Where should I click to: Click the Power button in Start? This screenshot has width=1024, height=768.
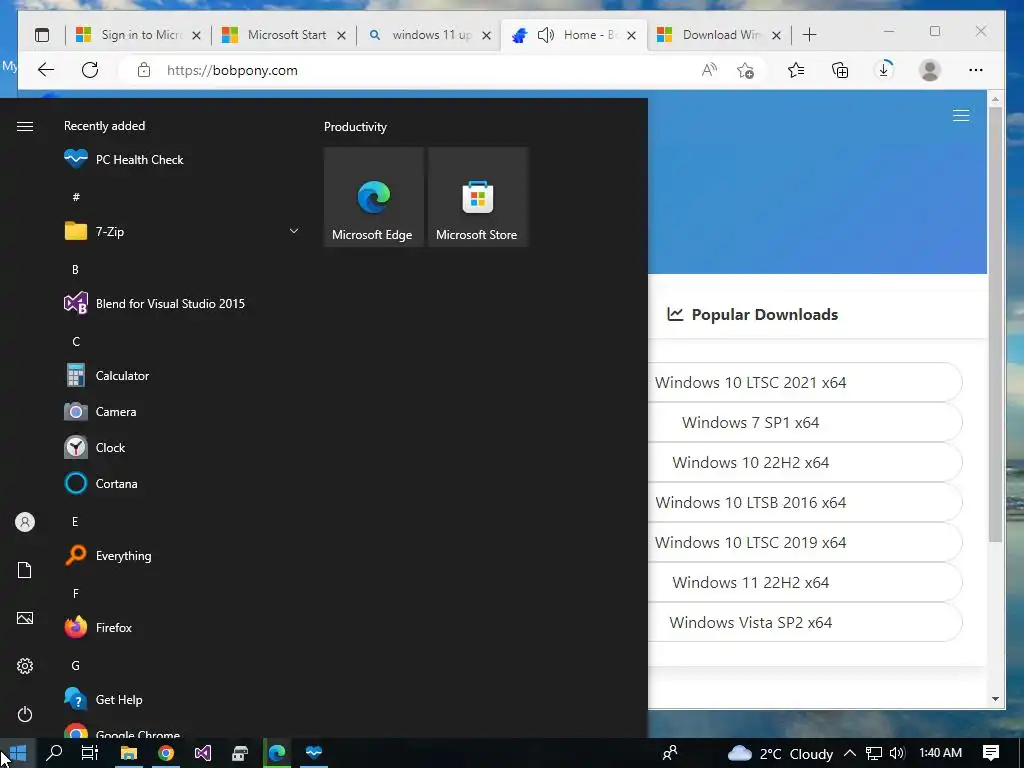(25, 714)
